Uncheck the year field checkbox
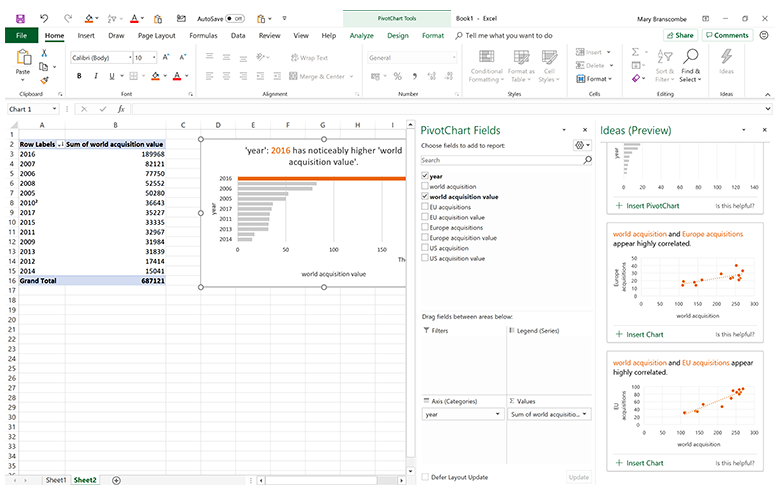The image size is (781, 496). click(425, 176)
